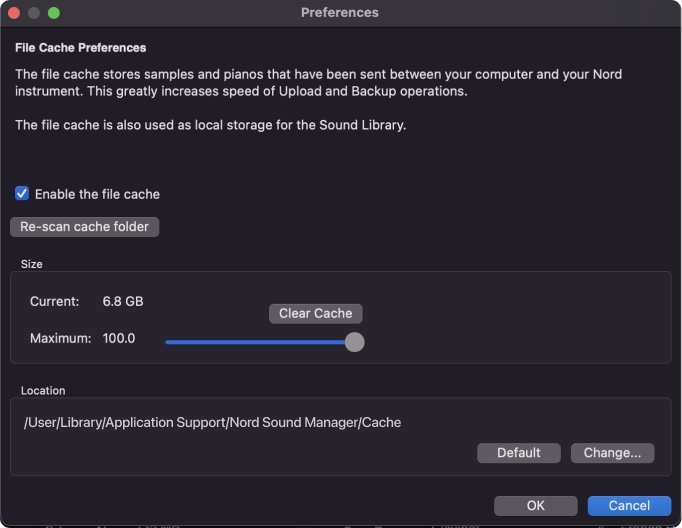This screenshot has height=528, width=682.
Task: Click the Current 6.8 GB value
Action: tap(123, 301)
